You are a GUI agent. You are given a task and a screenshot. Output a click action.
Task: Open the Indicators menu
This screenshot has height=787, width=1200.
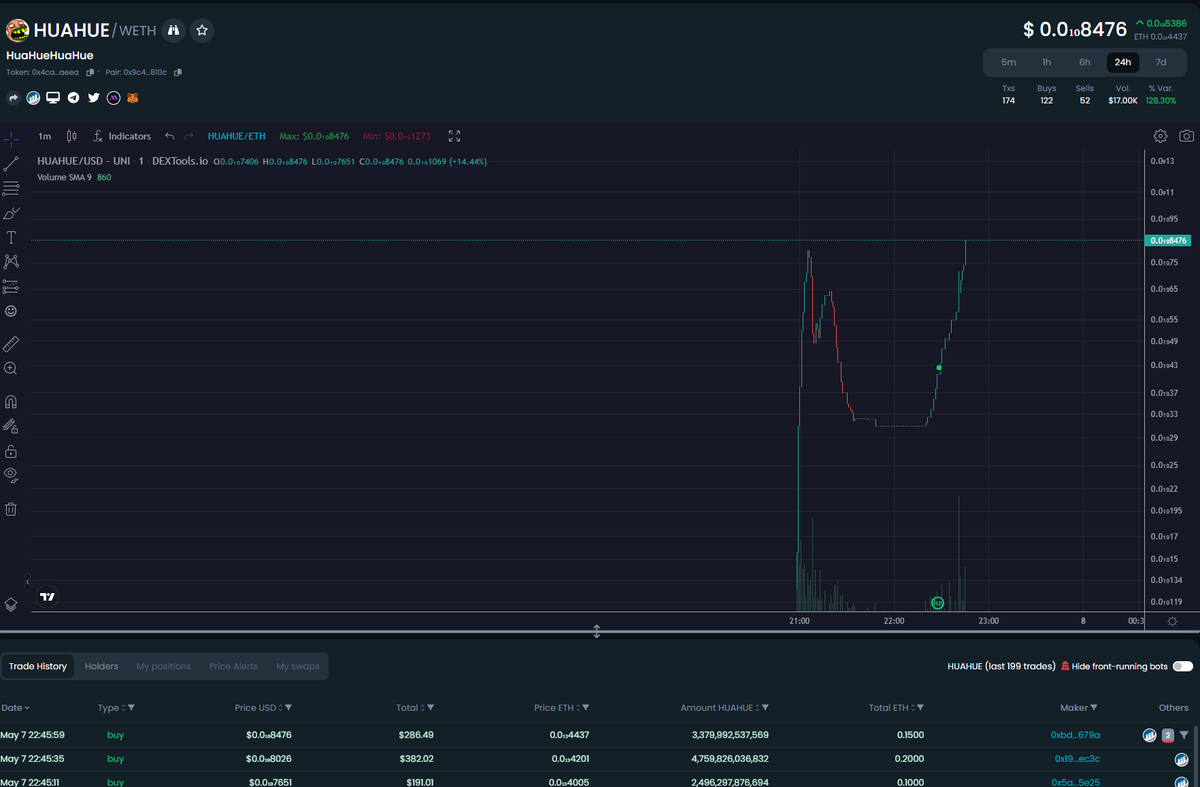point(122,136)
